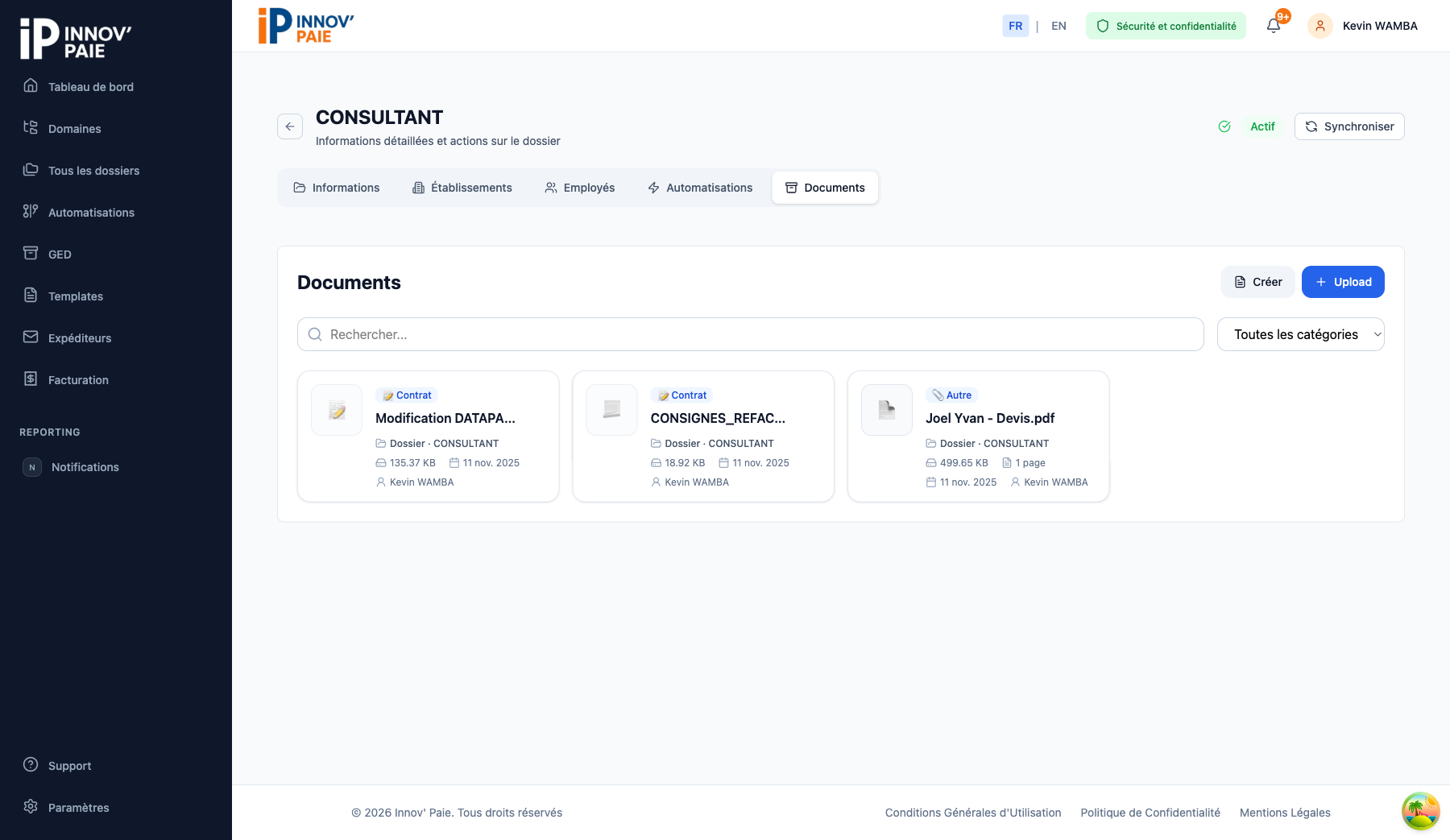Image resolution: width=1450 pixels, height=840 pixels.
Task: Go to GED in the sidebar
Action: tap(60, 254)
